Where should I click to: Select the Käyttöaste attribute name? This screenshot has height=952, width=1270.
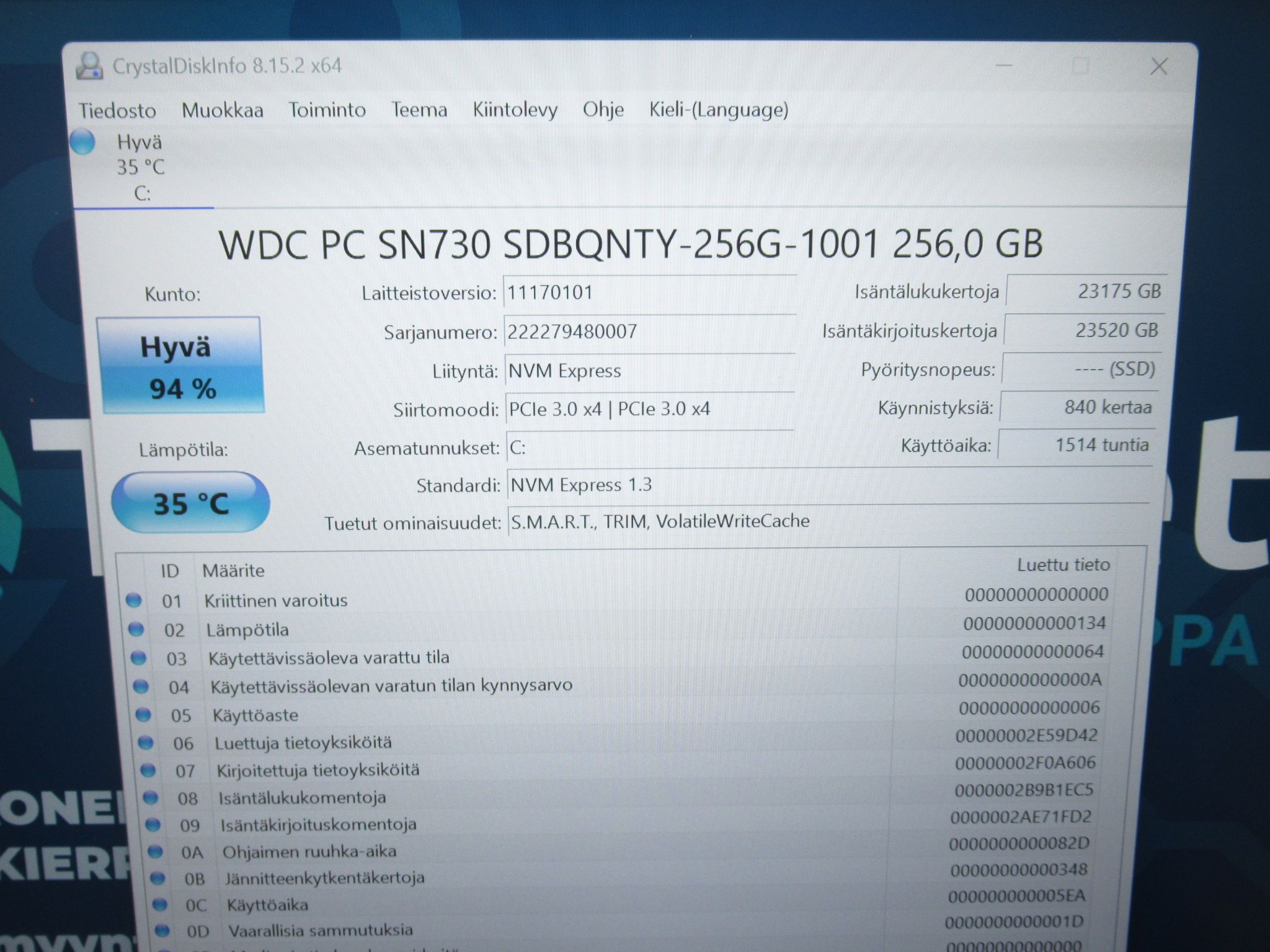click(255, 715)
